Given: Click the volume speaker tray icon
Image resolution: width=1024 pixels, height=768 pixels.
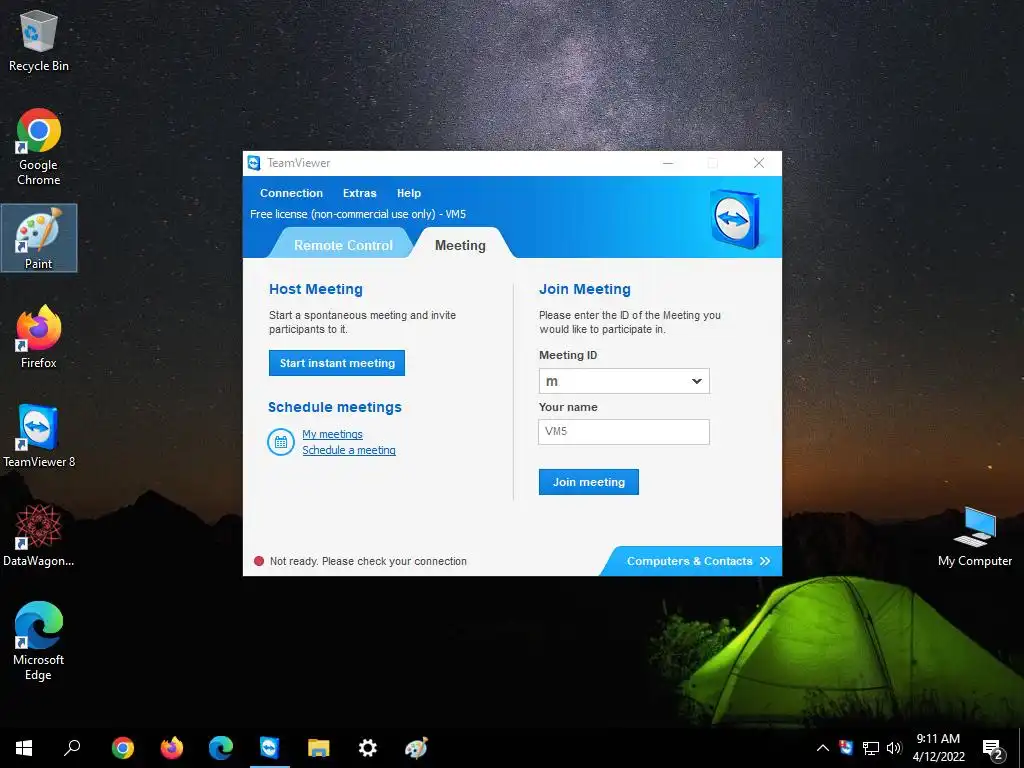Looking at the screenshot, I should (894, 748).
